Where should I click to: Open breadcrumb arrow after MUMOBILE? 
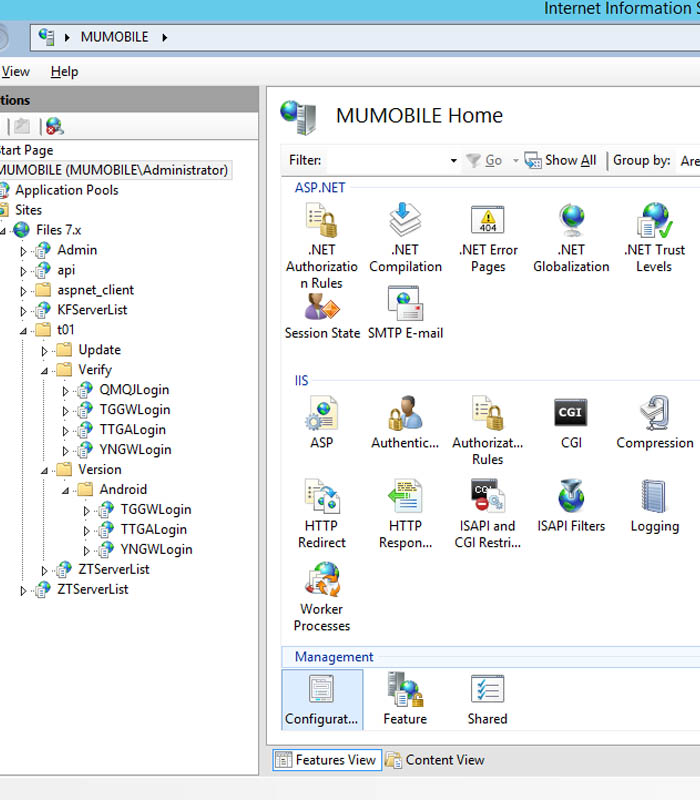click(164, 37)
